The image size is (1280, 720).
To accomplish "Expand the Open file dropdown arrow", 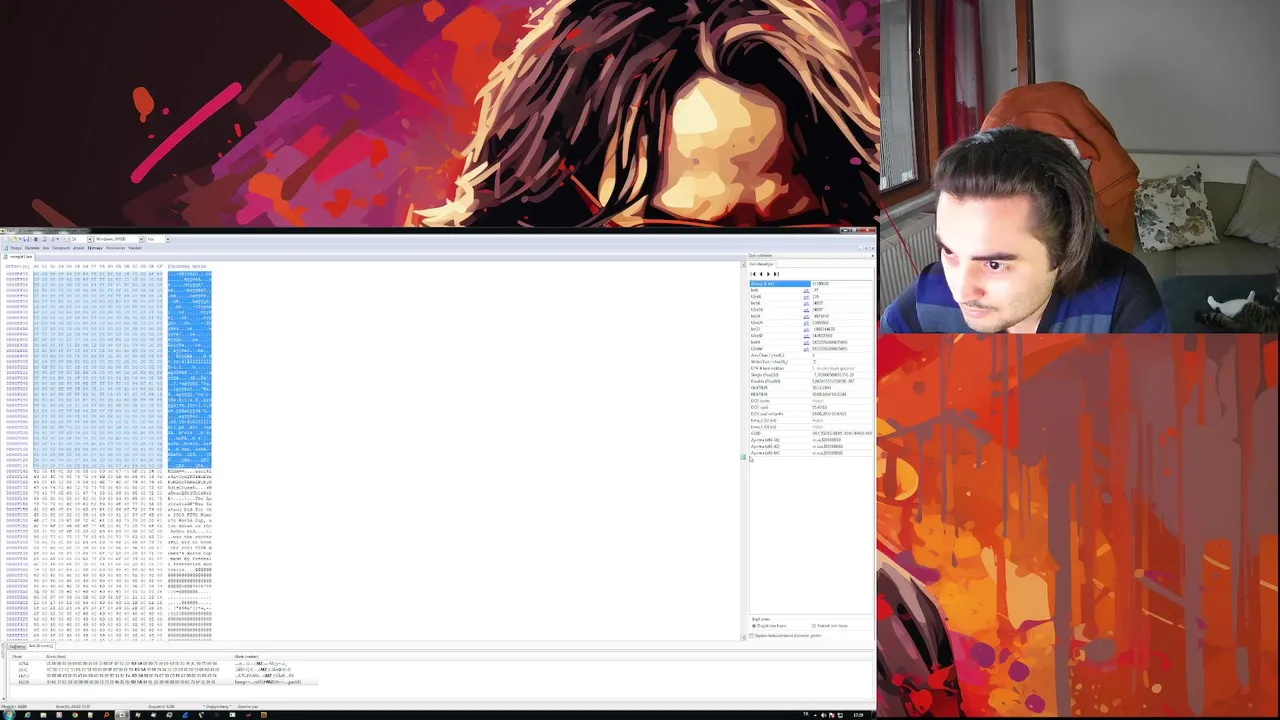I will click(x=20, y=239).
